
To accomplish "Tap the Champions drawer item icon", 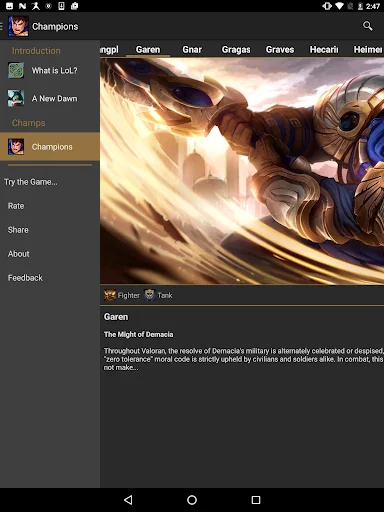I will point(16,147).
